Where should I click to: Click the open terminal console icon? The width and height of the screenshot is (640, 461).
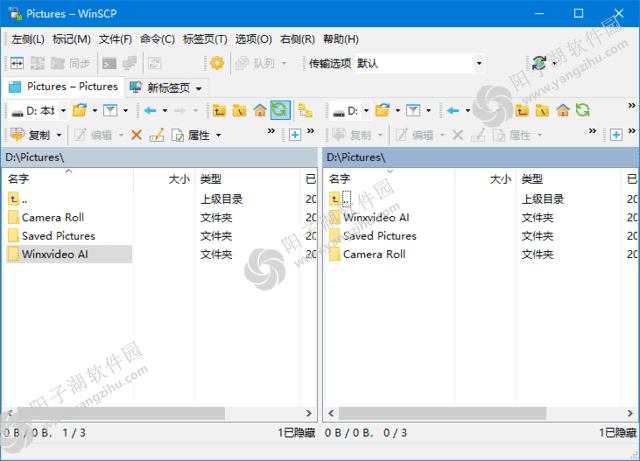109,63
